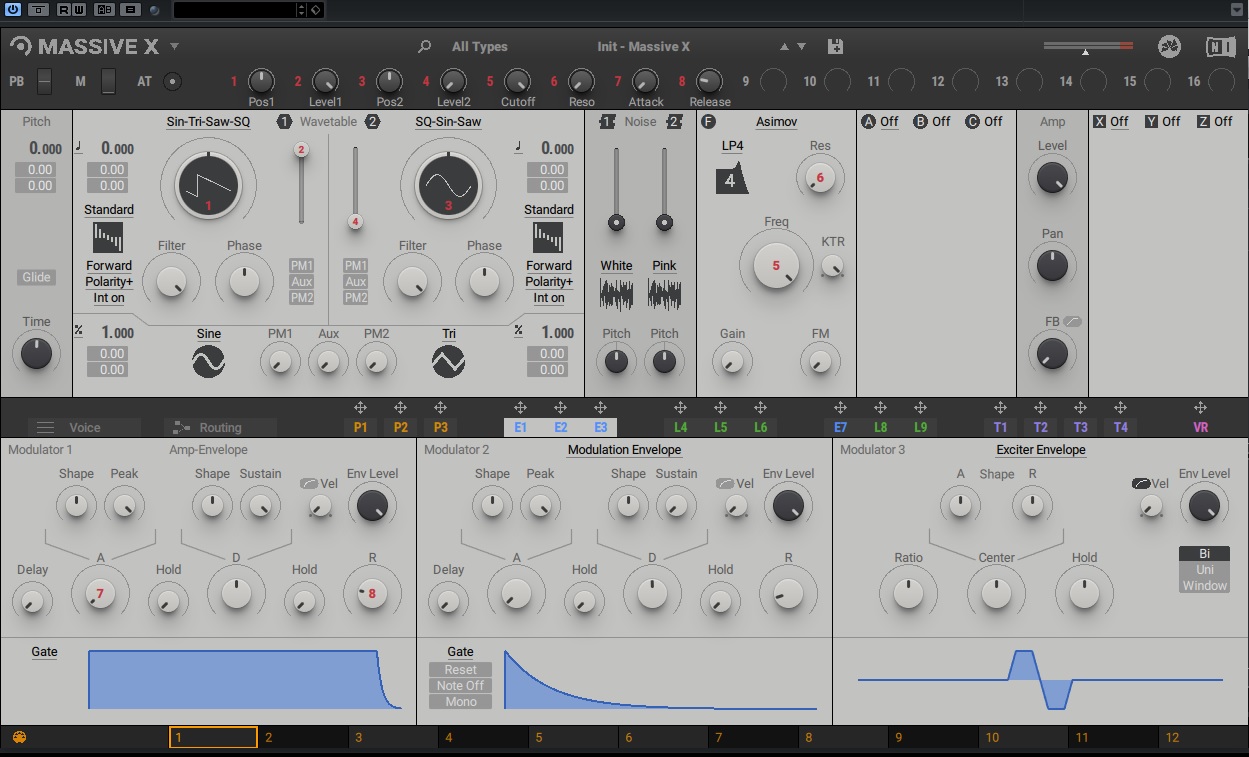Click the Sine phase modulation oscillator icon
The image size is (1249, 757).
[x=209, y=361]
